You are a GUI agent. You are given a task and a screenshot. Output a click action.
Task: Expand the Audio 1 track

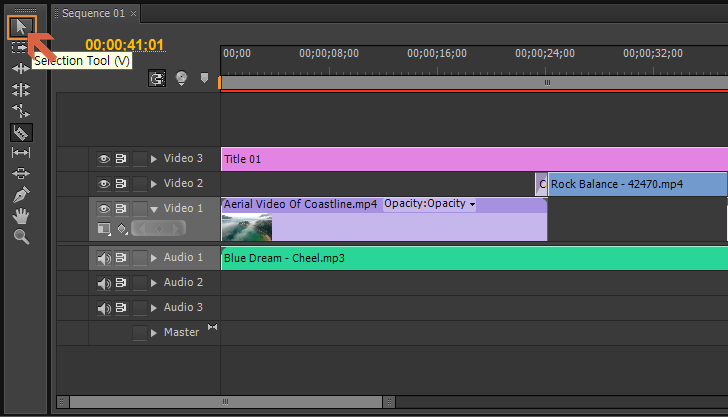coord(154,258)
